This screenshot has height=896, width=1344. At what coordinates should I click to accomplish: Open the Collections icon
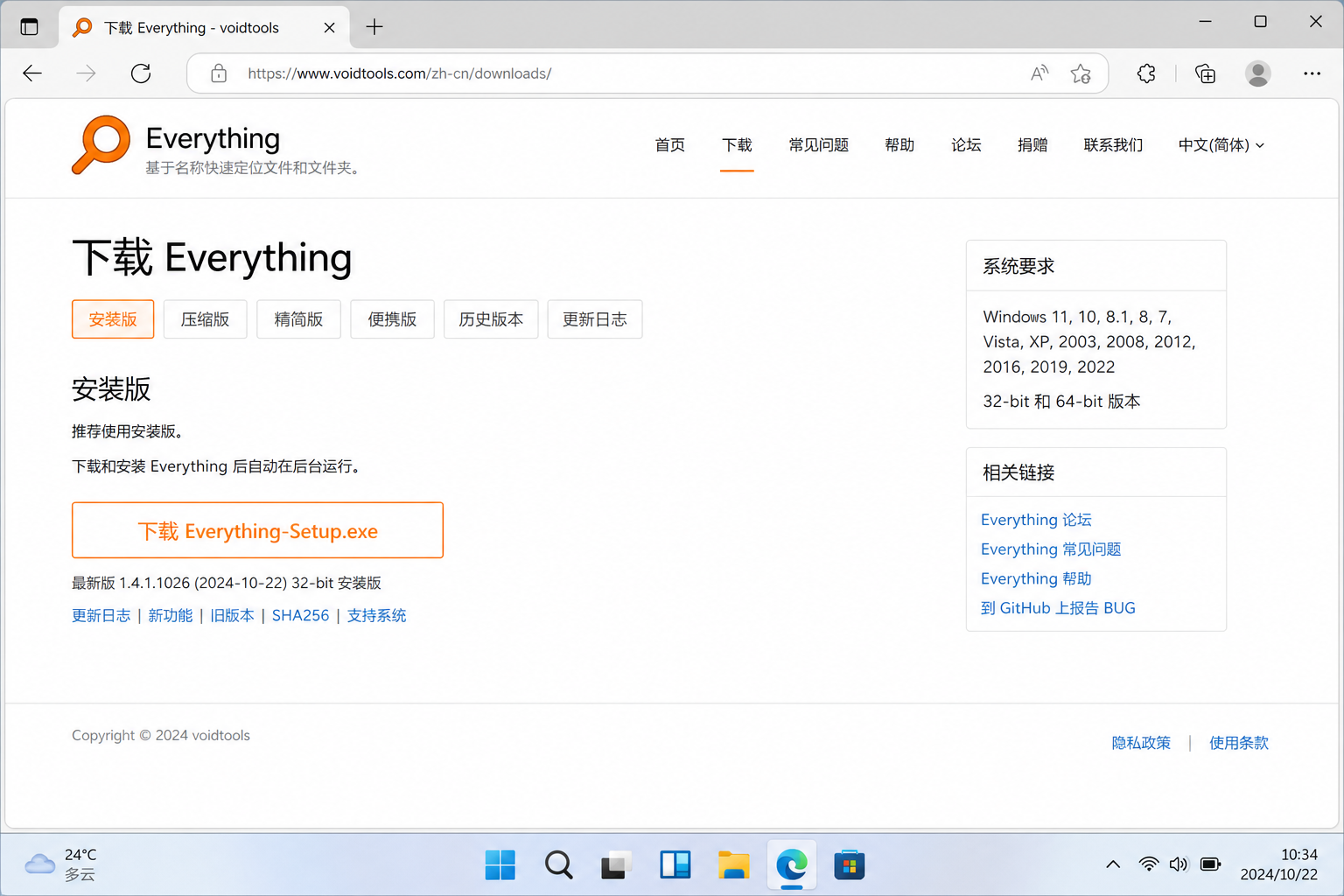(1205, 73)
